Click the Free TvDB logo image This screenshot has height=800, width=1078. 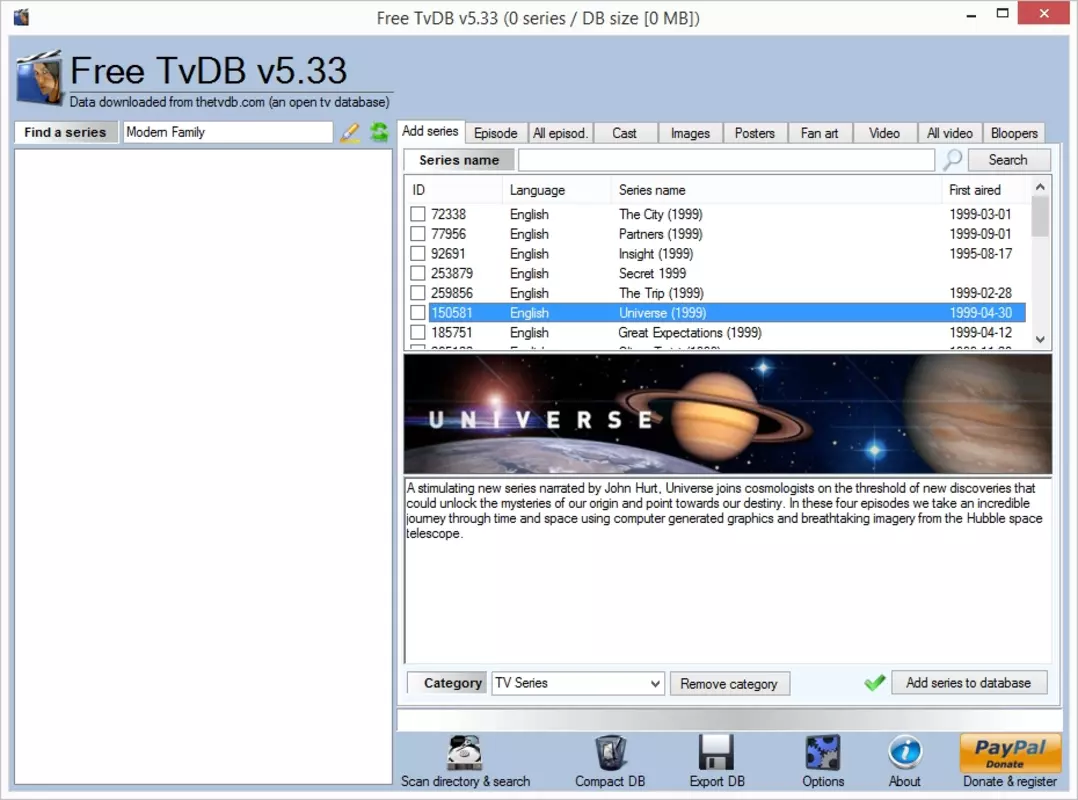pos(41,78)
